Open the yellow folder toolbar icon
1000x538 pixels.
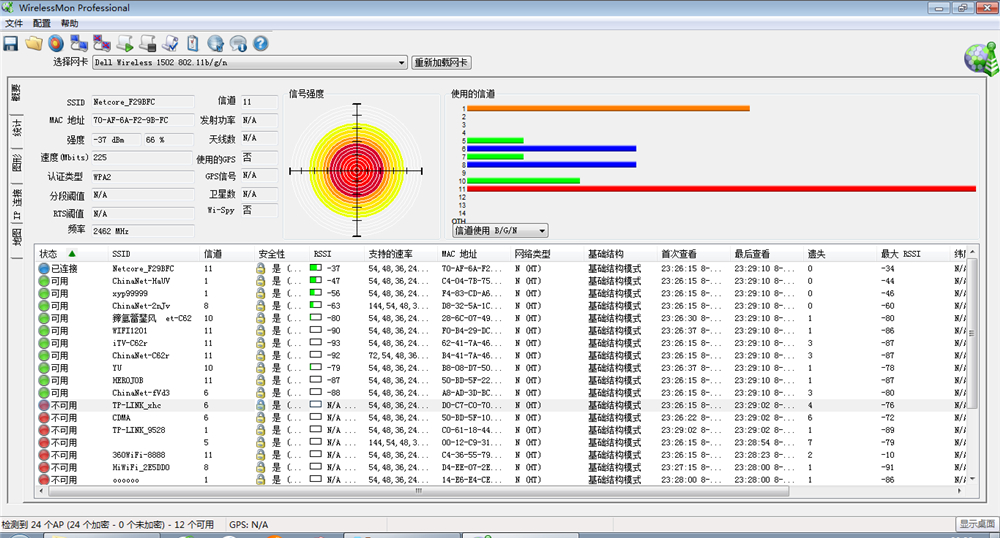[x=33, y=43]
